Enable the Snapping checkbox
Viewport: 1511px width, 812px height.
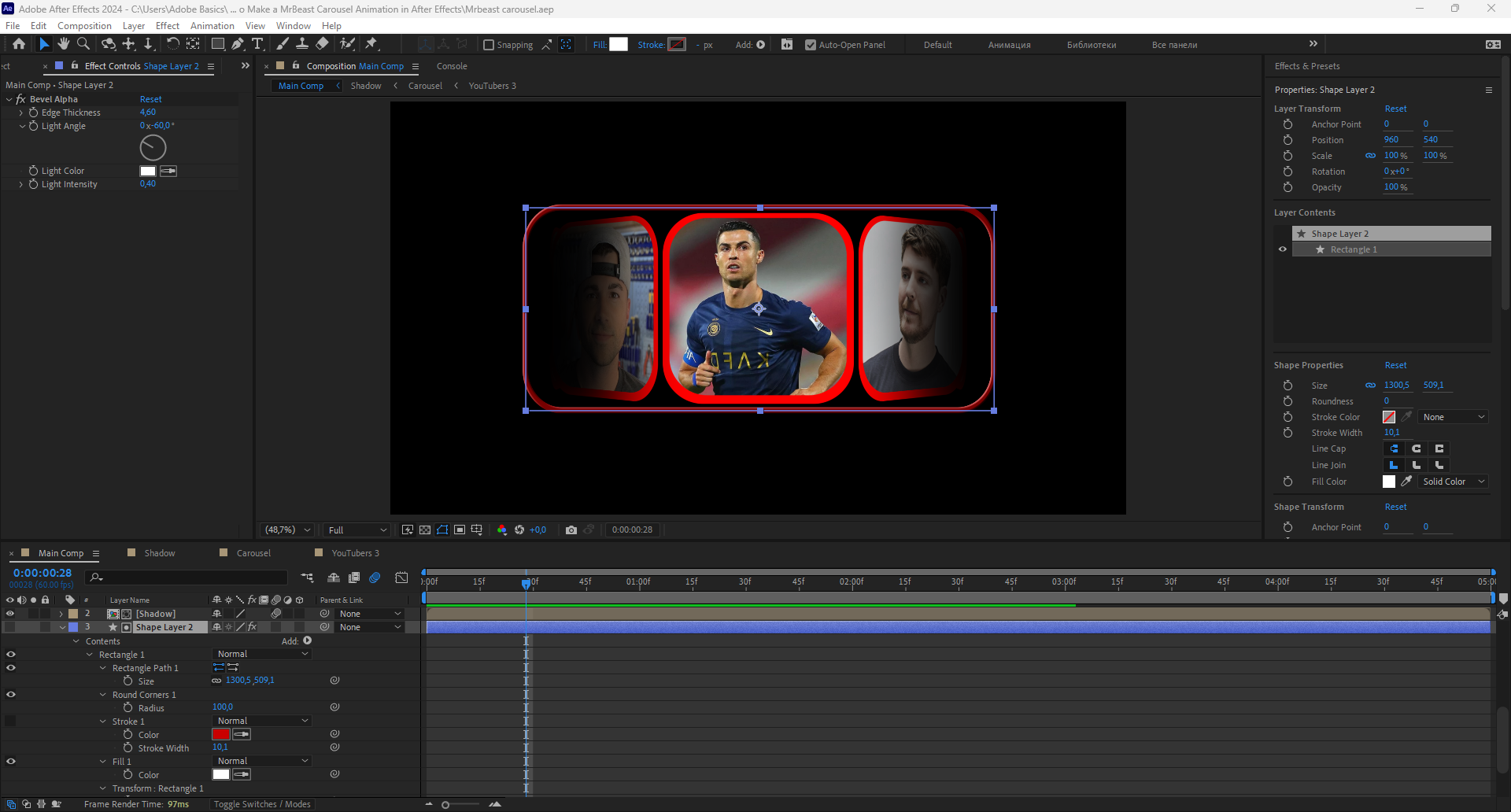tap(489, 45)
